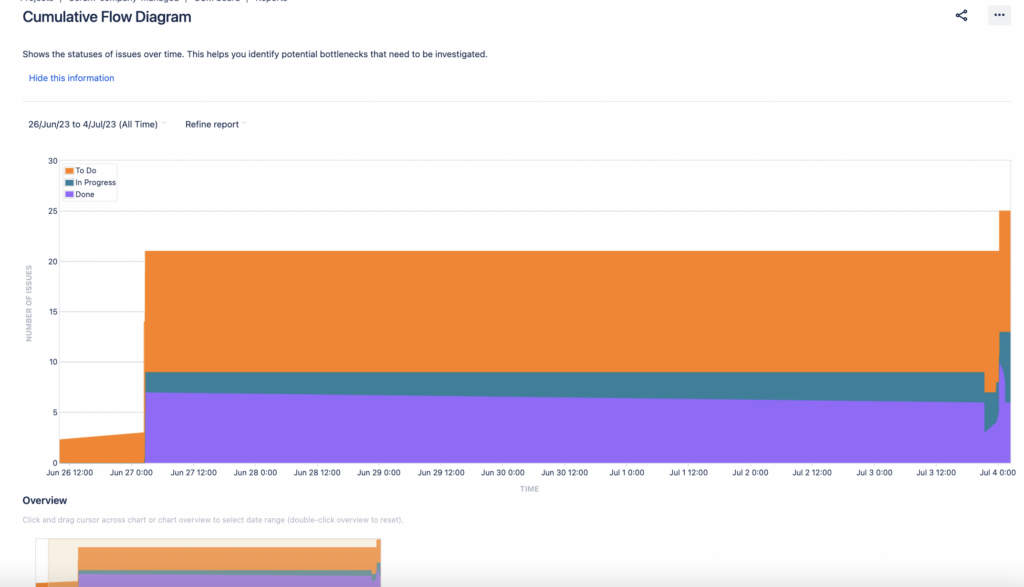Open the more options (•••) menu
The width and height of the screenshot is (1024, 587).
pos(998,15)
